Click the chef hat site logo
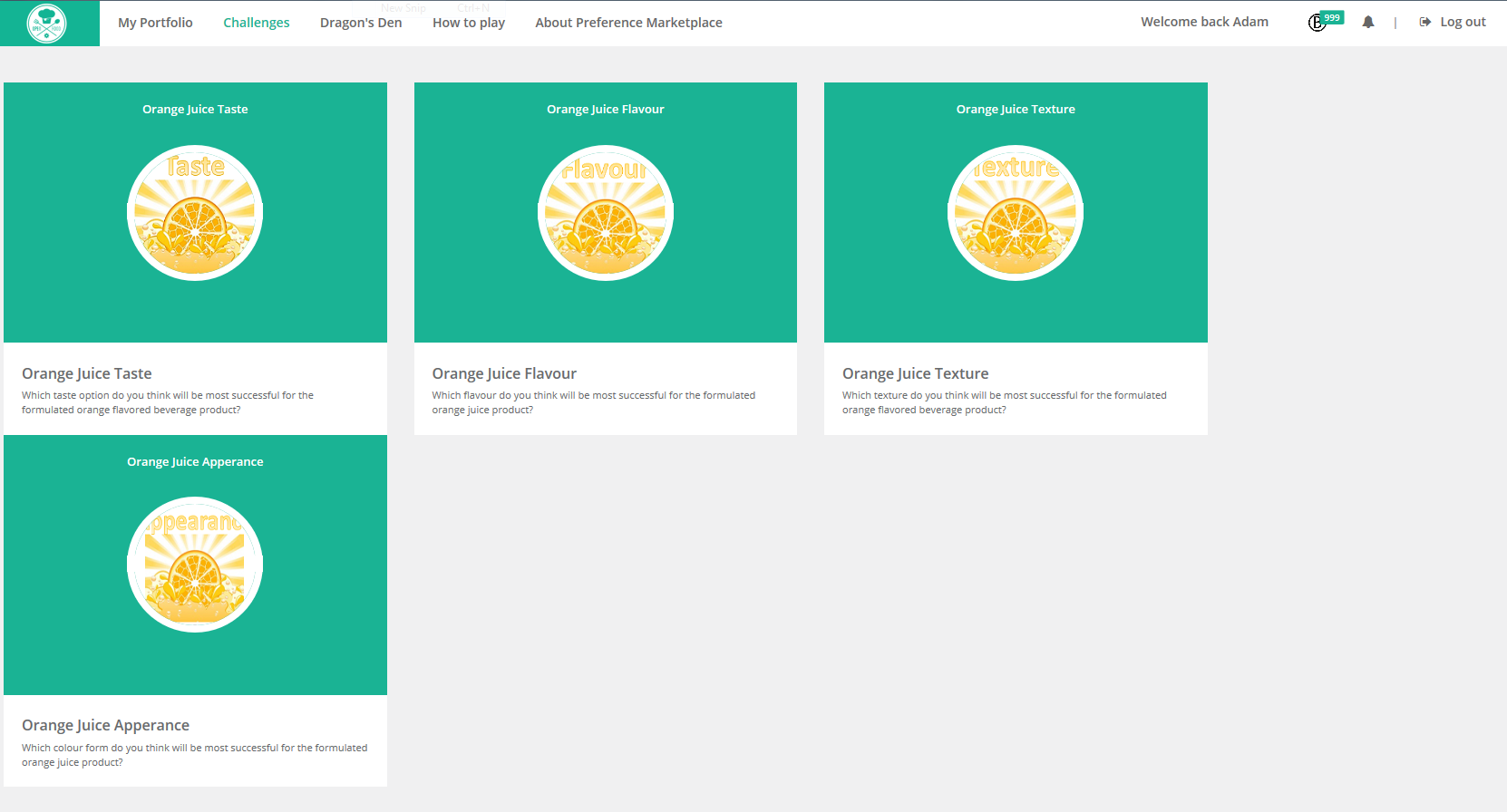Screen dimensions: 1507x812 click(47, 24)
